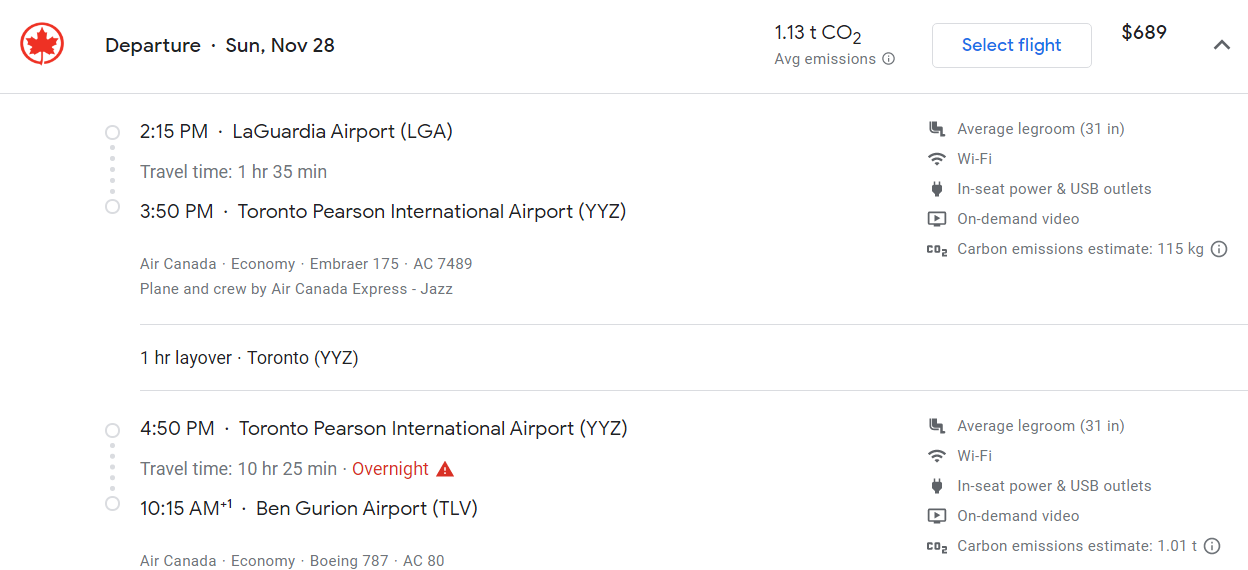Click the info icon beside 1.01 t estimate
Viewport: 1248px width, 570px height.
click(1212, 546)
